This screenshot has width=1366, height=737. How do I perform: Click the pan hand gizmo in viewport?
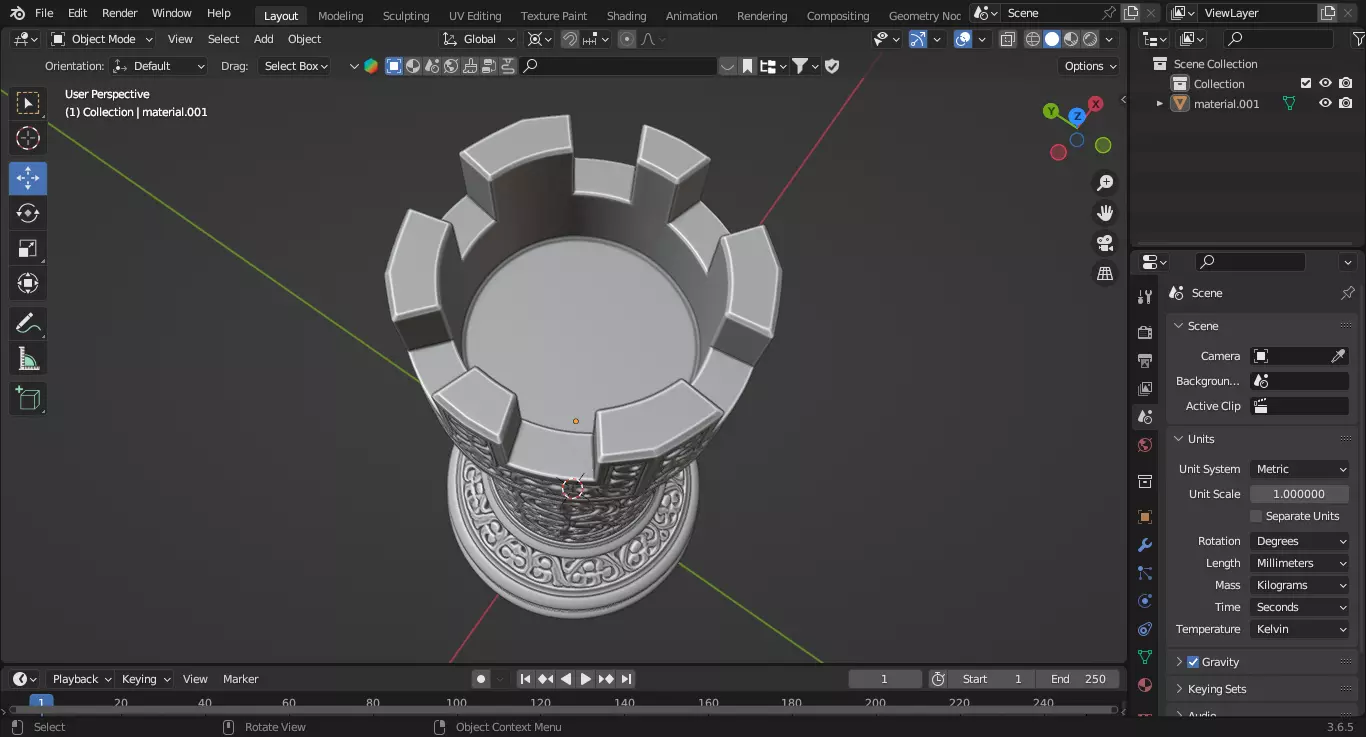point(1105,213)
